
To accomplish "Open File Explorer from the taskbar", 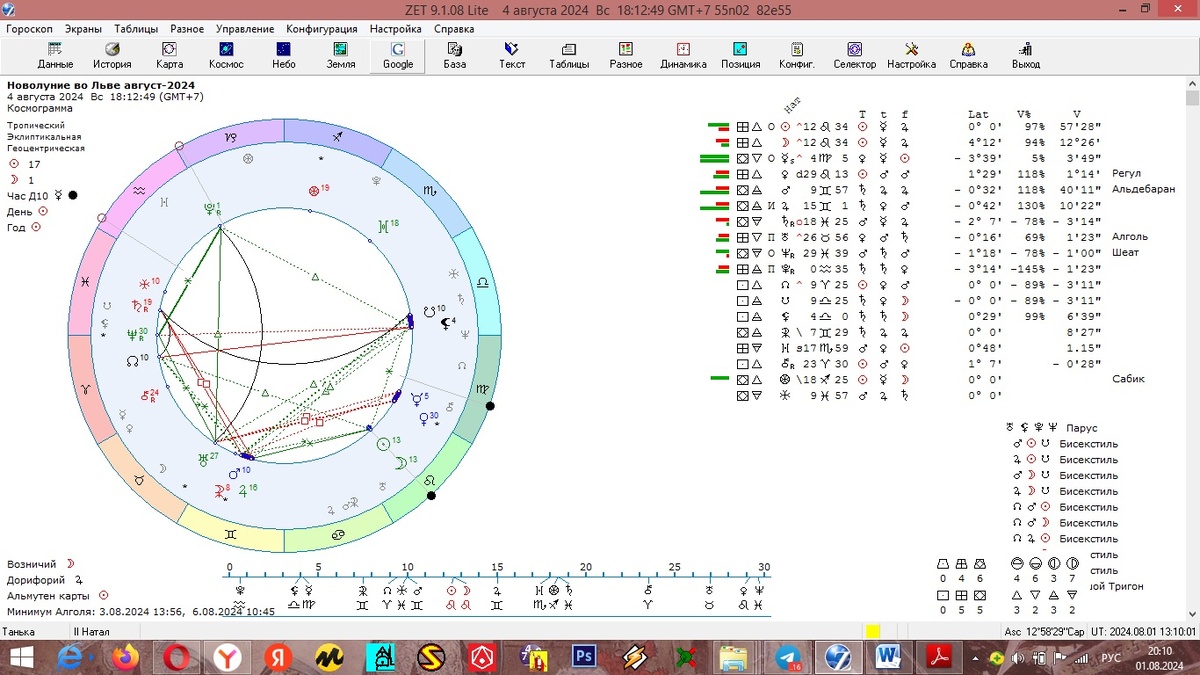I will tap(735, 658).
